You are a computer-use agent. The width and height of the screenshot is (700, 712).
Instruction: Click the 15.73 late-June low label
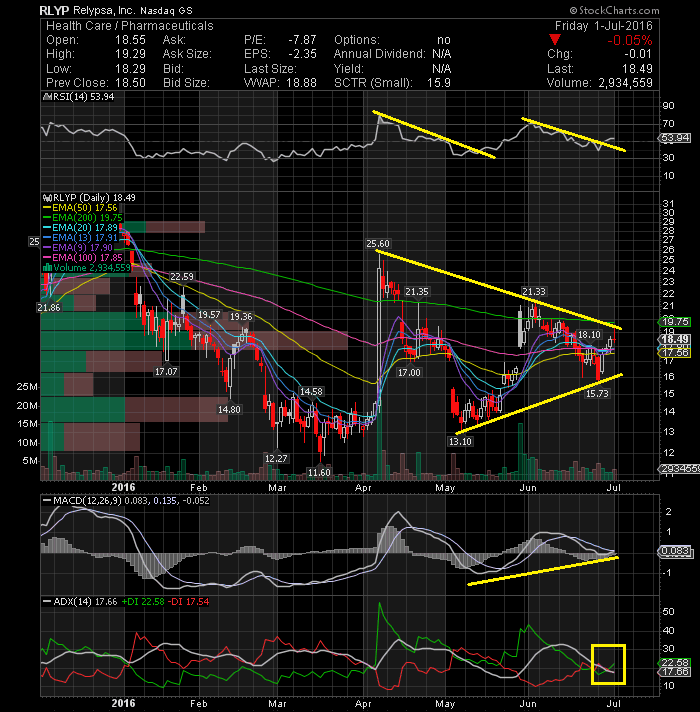597,394
